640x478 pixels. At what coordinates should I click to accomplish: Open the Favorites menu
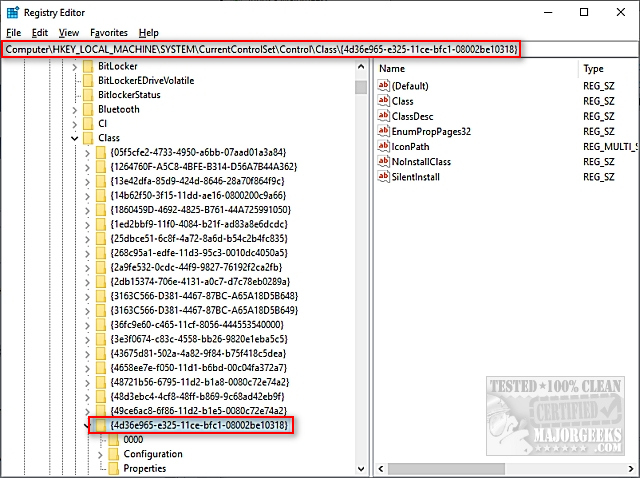(109, 33)
